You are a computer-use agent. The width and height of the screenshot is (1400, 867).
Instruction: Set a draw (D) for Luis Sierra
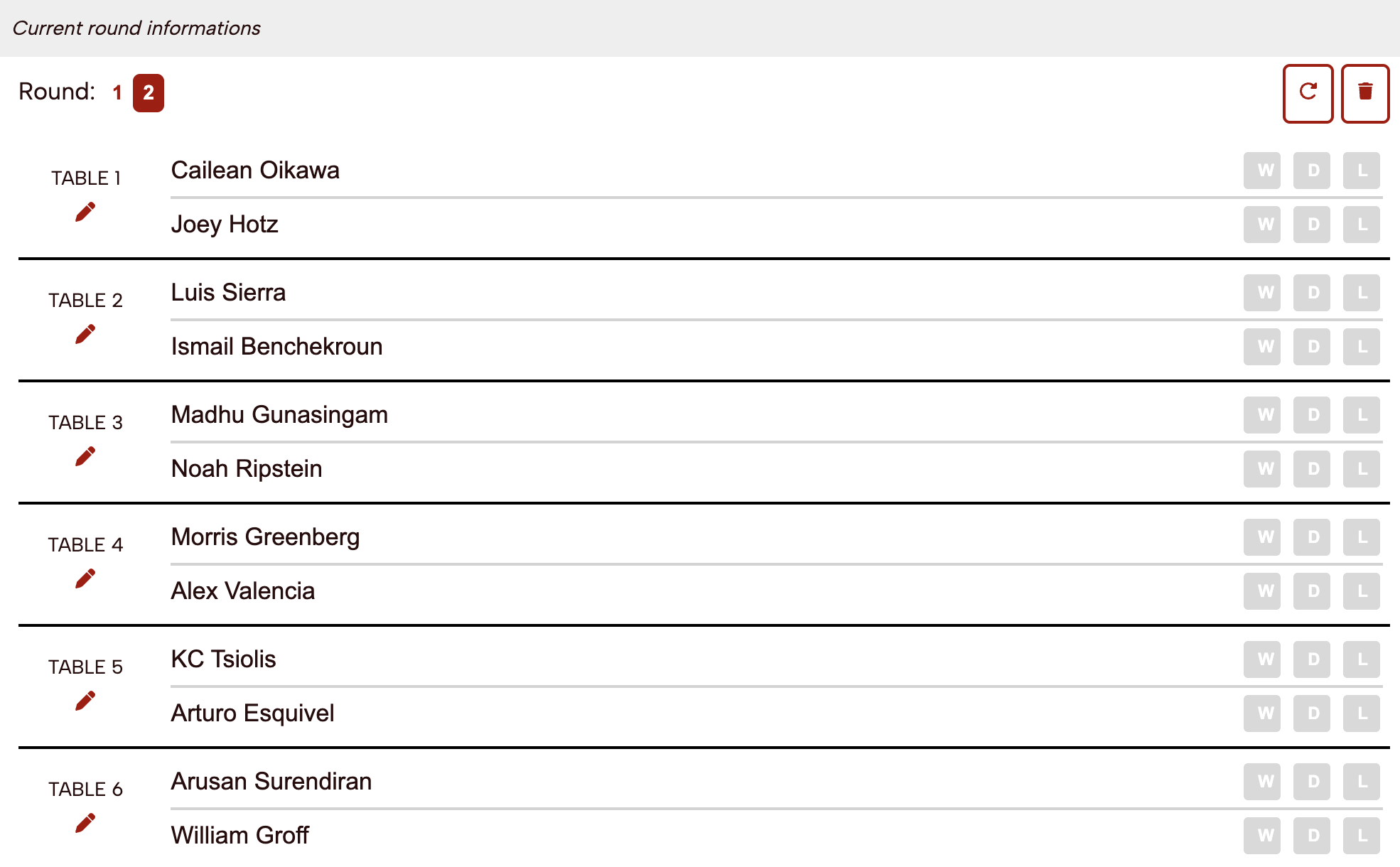1312,293
